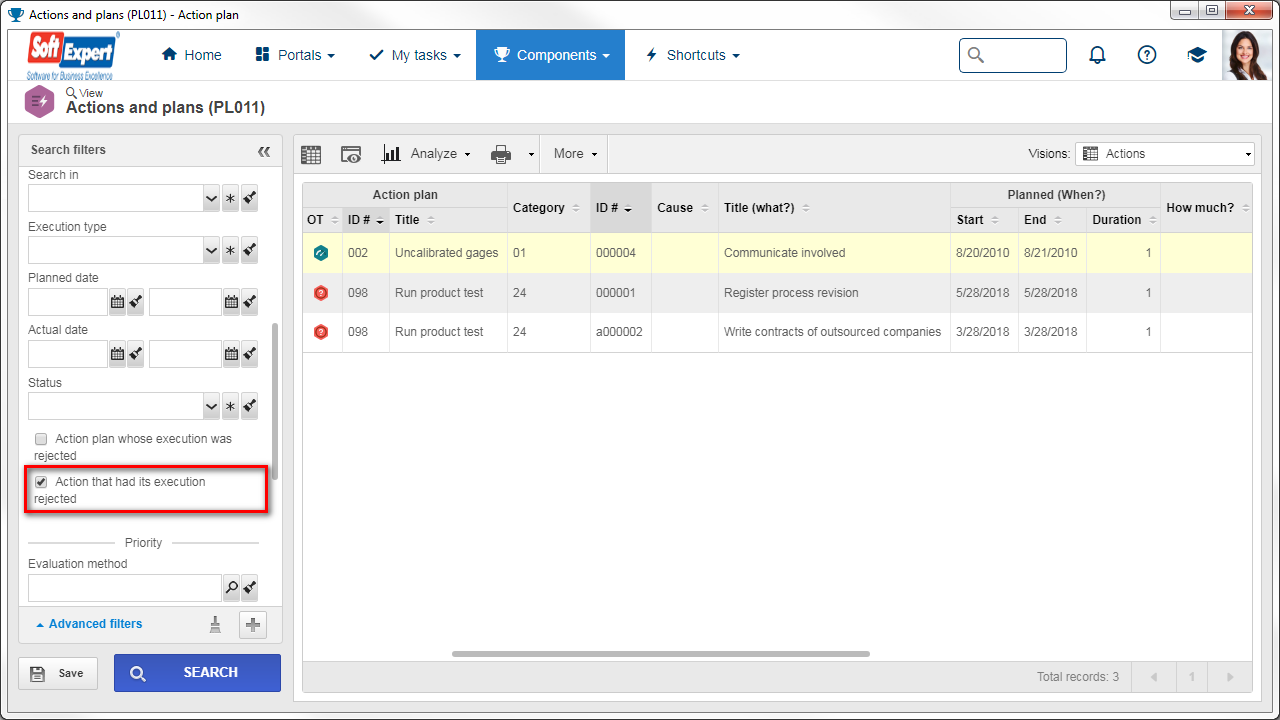Go to next page arrow
The image size is (1280, 720).
(1230, 677)
